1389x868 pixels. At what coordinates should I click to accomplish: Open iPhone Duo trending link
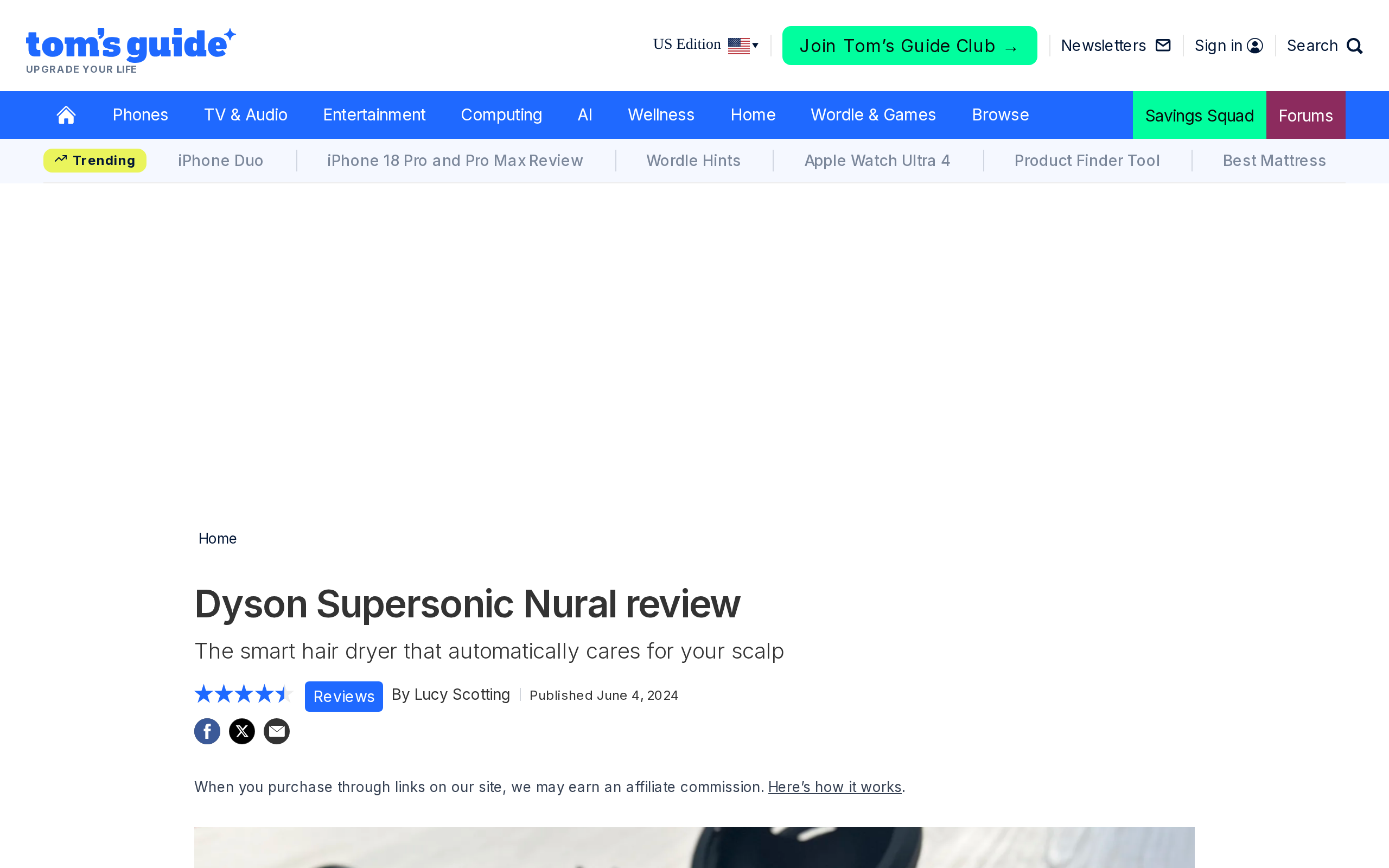(x=220, y=161)
